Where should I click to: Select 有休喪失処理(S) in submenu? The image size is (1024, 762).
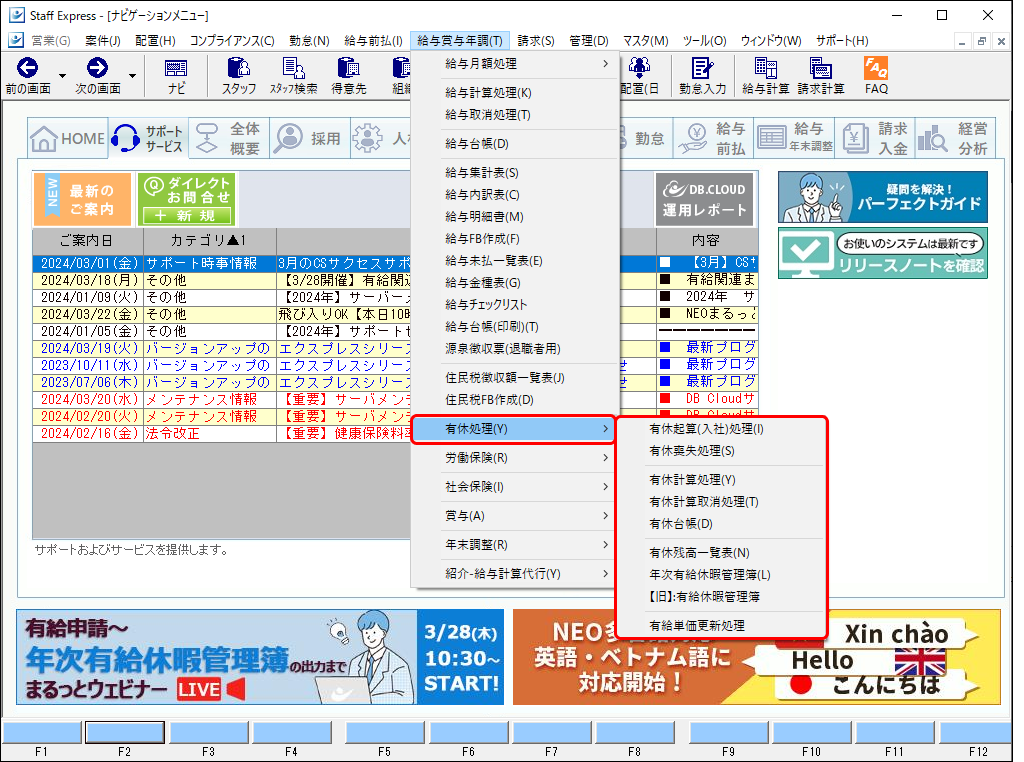(722, 451)
